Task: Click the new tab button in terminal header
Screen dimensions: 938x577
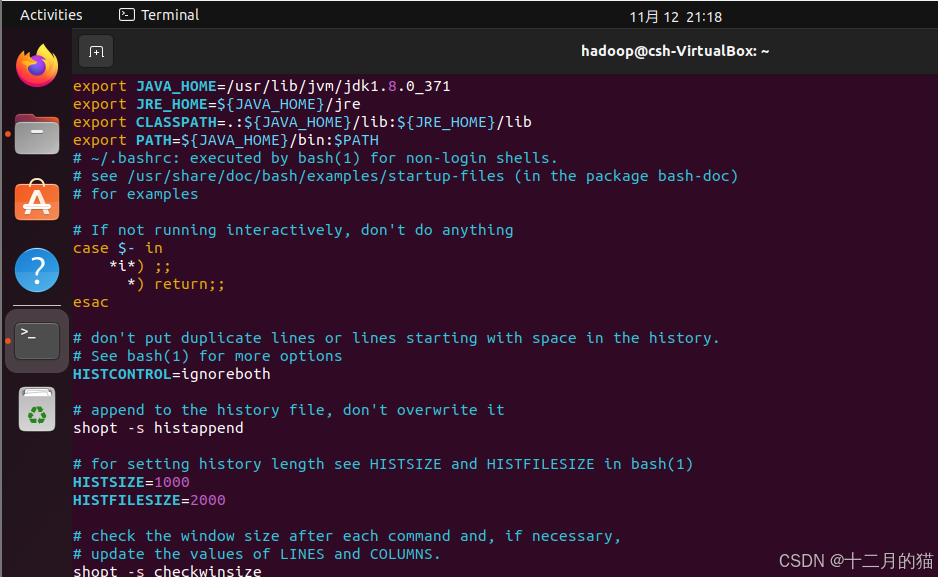Action: click(96, 52)
